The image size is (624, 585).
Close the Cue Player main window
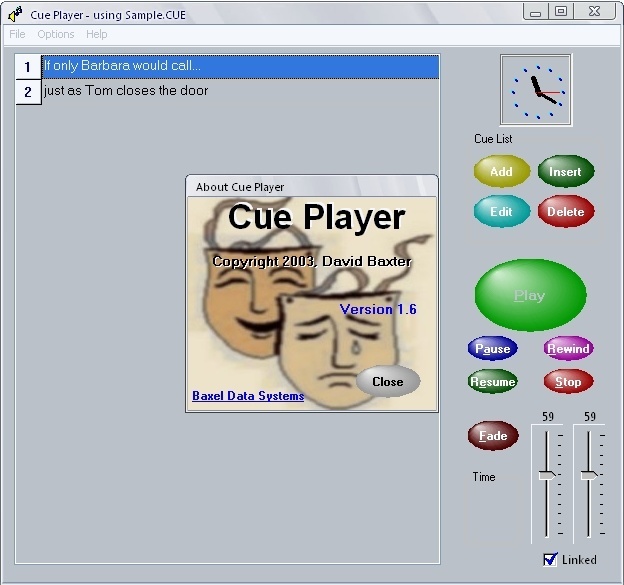click(595, 12)
